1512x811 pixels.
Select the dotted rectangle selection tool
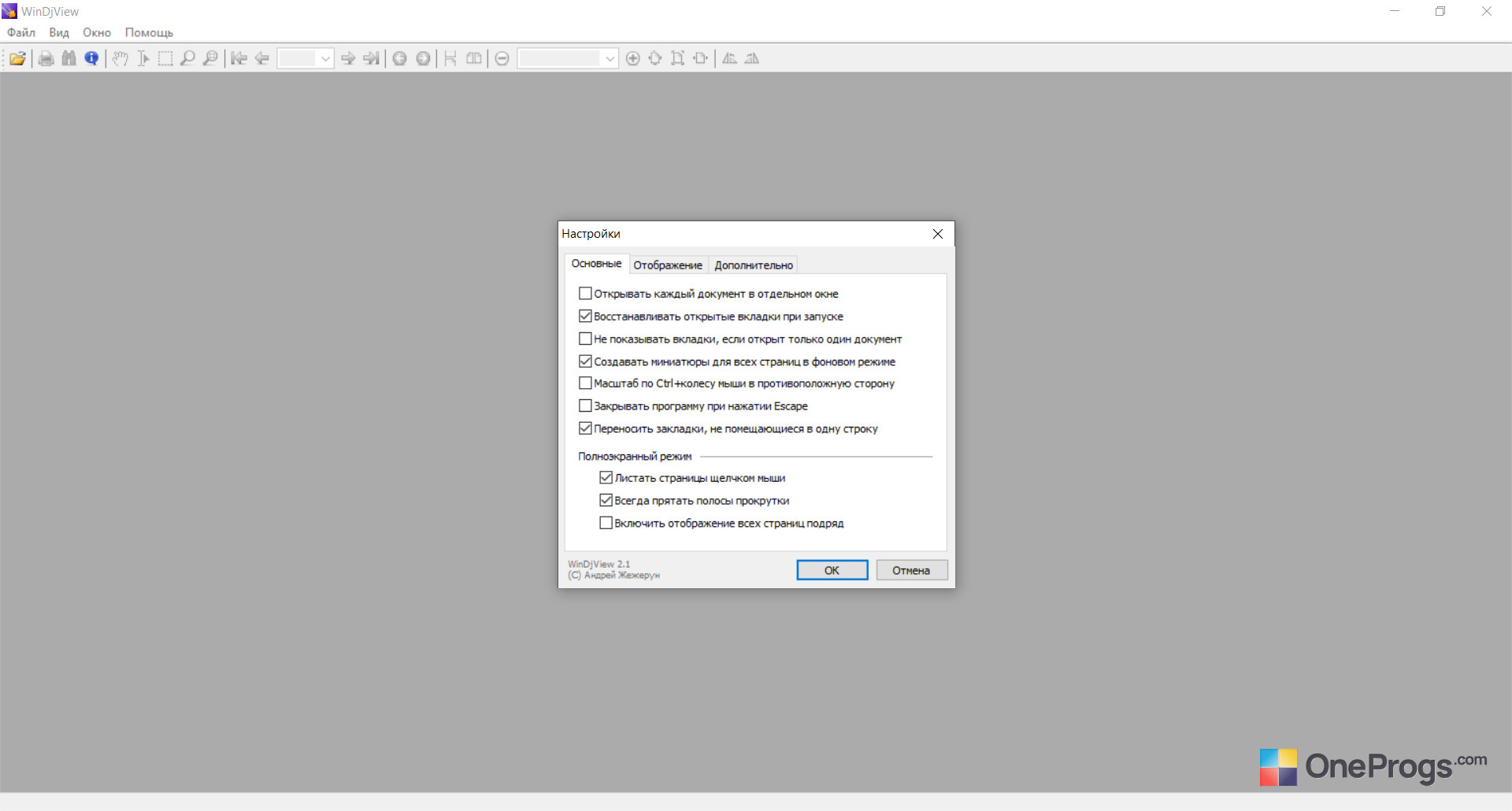click(165, 58)
